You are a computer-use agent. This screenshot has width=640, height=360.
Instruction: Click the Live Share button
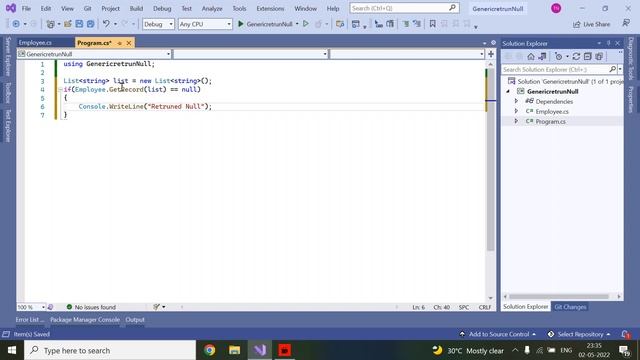click(x=591, y=24)
